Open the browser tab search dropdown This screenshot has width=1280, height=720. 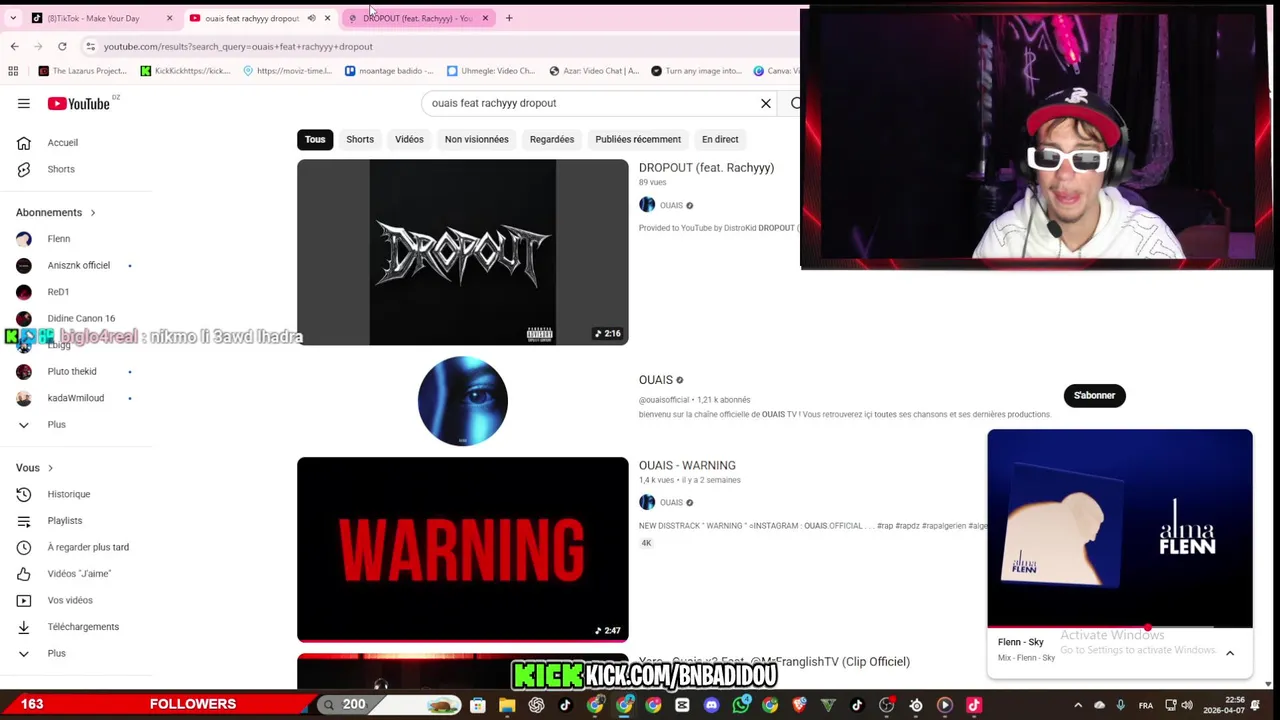(x=13, y=18)
